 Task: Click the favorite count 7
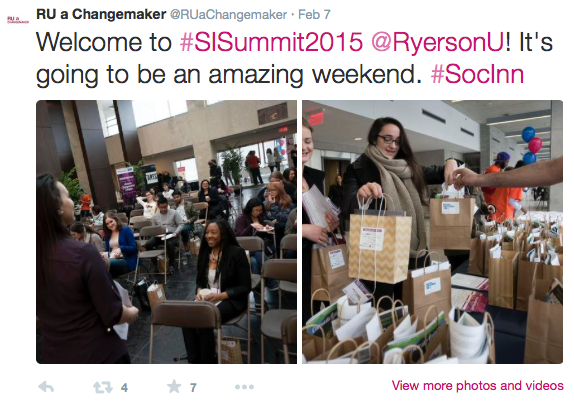(193, 388)
